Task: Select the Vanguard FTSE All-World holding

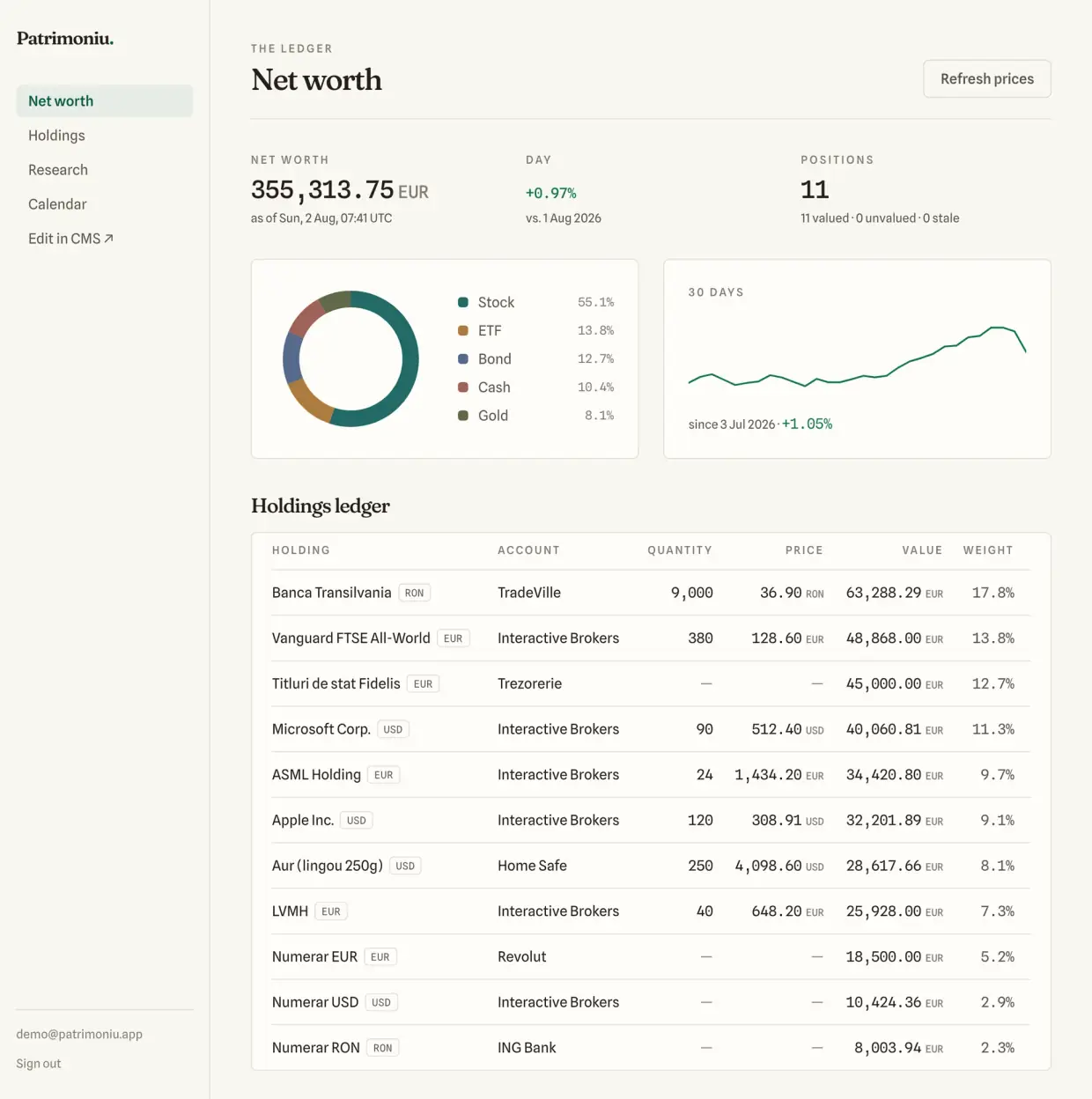Action: 350,638
